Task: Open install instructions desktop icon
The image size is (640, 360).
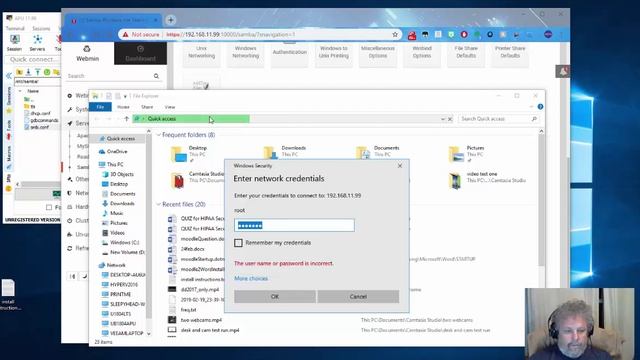Action: point(8,295)
